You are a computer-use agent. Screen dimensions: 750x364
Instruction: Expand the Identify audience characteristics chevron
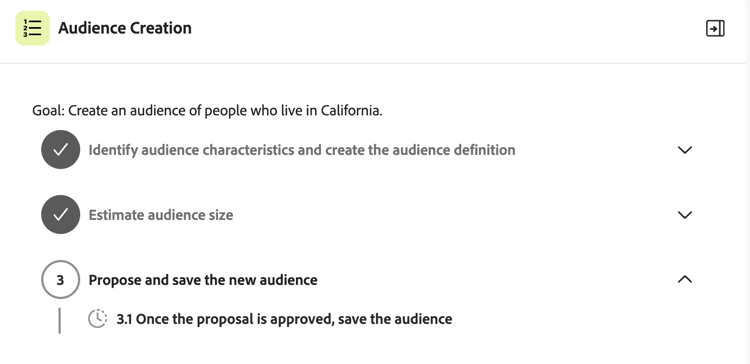[685, 150]
